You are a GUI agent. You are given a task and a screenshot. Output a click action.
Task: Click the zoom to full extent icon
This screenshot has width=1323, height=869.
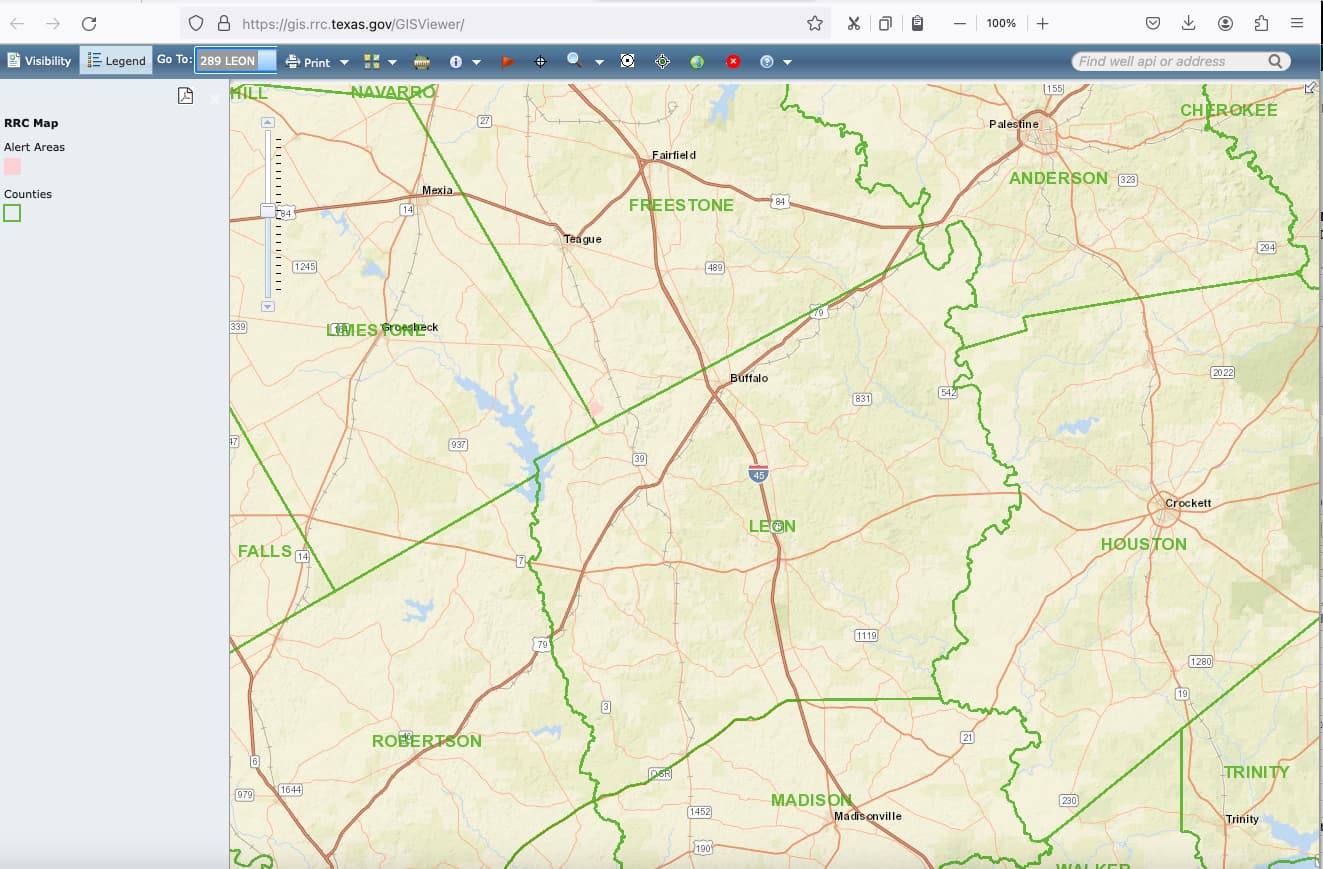tap(627, 62)
